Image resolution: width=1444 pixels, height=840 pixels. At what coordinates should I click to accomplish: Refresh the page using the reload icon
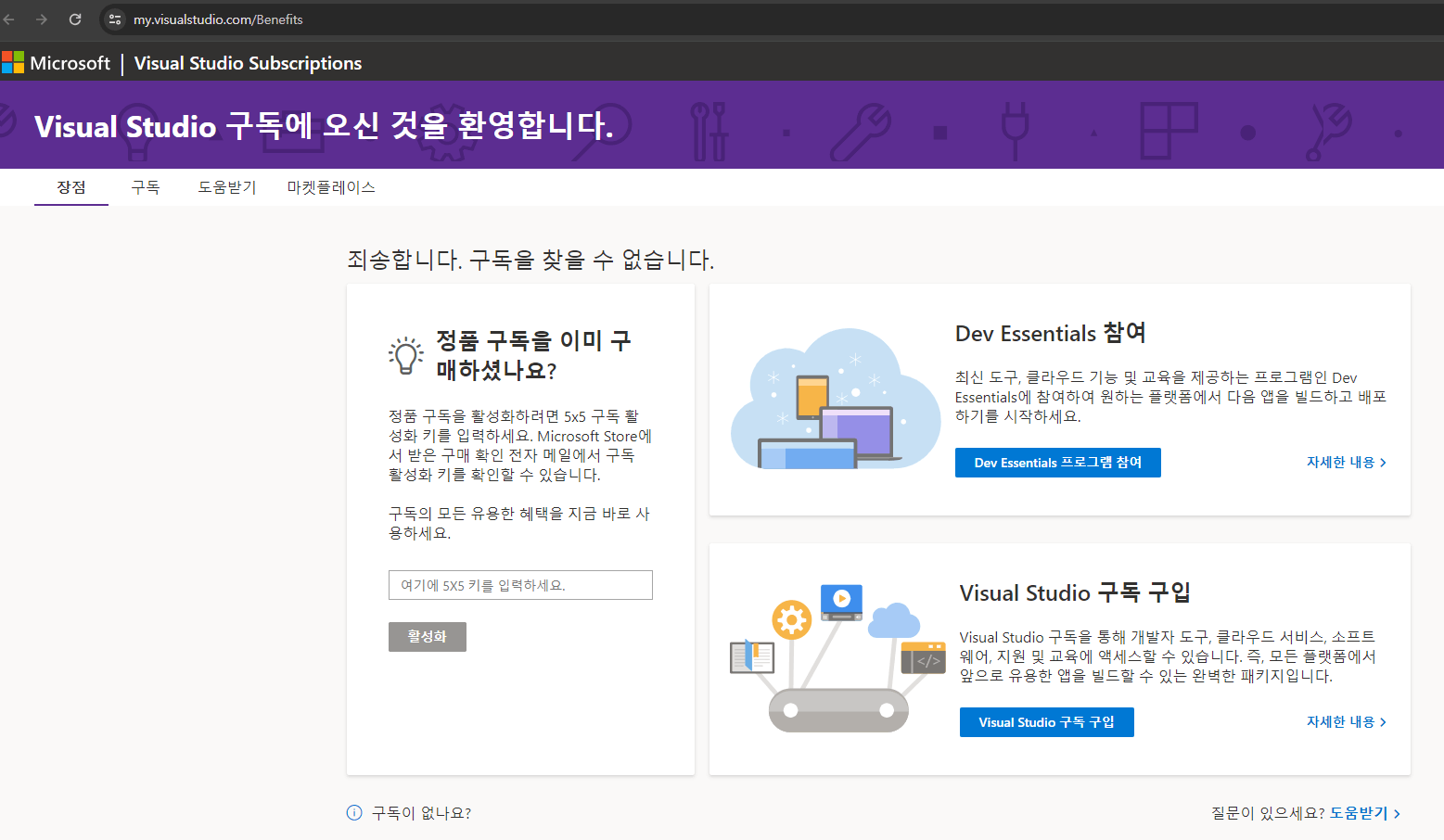(74, 19)
